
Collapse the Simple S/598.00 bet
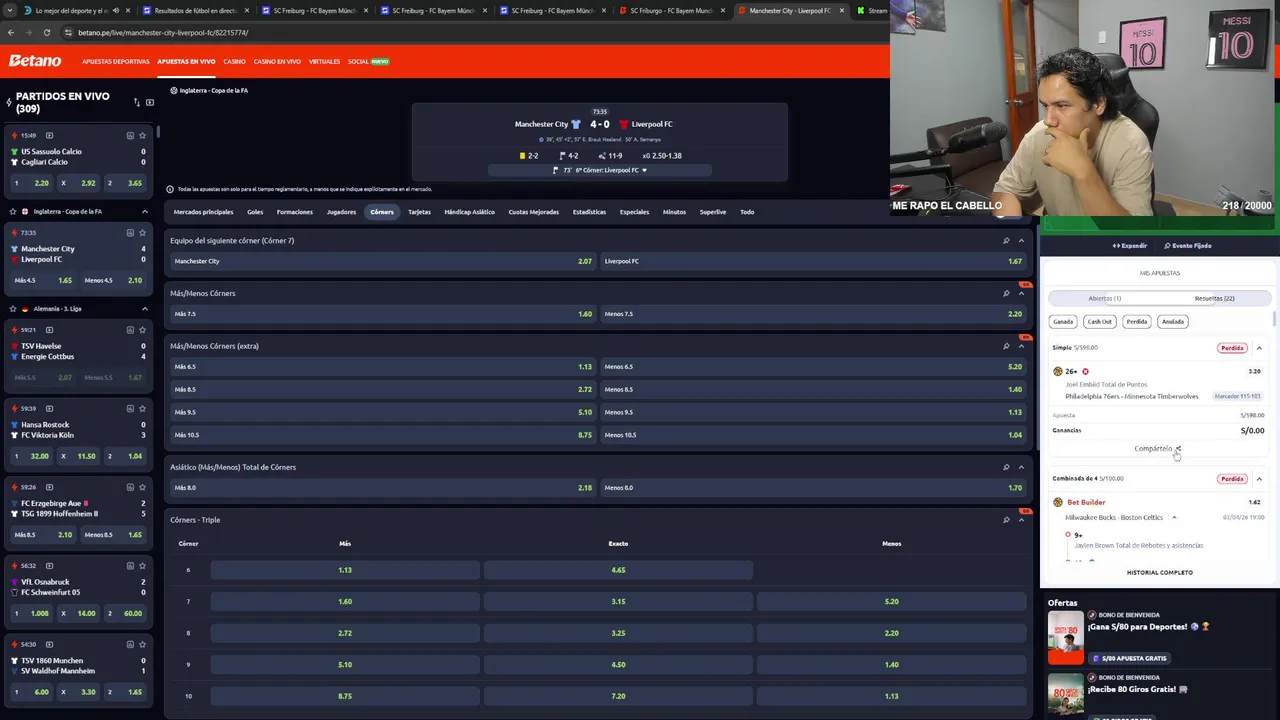(x=1259, y=348)
